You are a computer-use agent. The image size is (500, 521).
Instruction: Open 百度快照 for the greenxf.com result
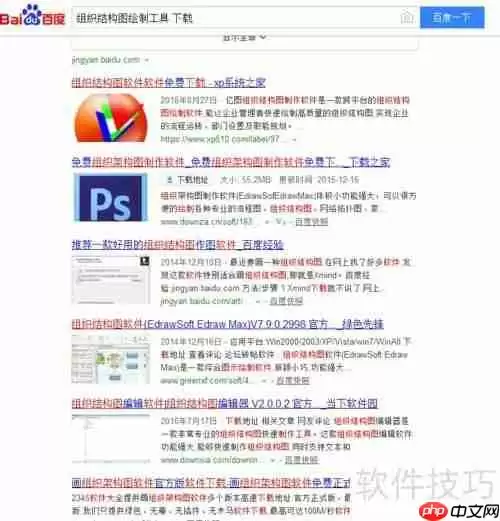point(293,381)
